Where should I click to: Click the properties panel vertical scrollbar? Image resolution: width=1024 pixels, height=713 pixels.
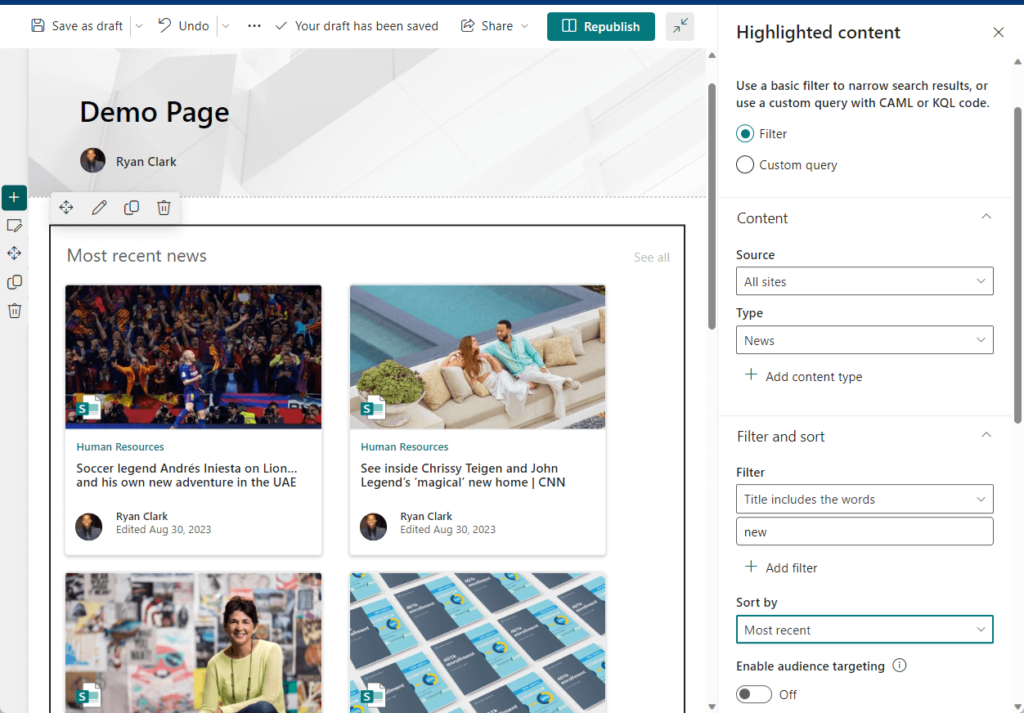click(1017, 264)
